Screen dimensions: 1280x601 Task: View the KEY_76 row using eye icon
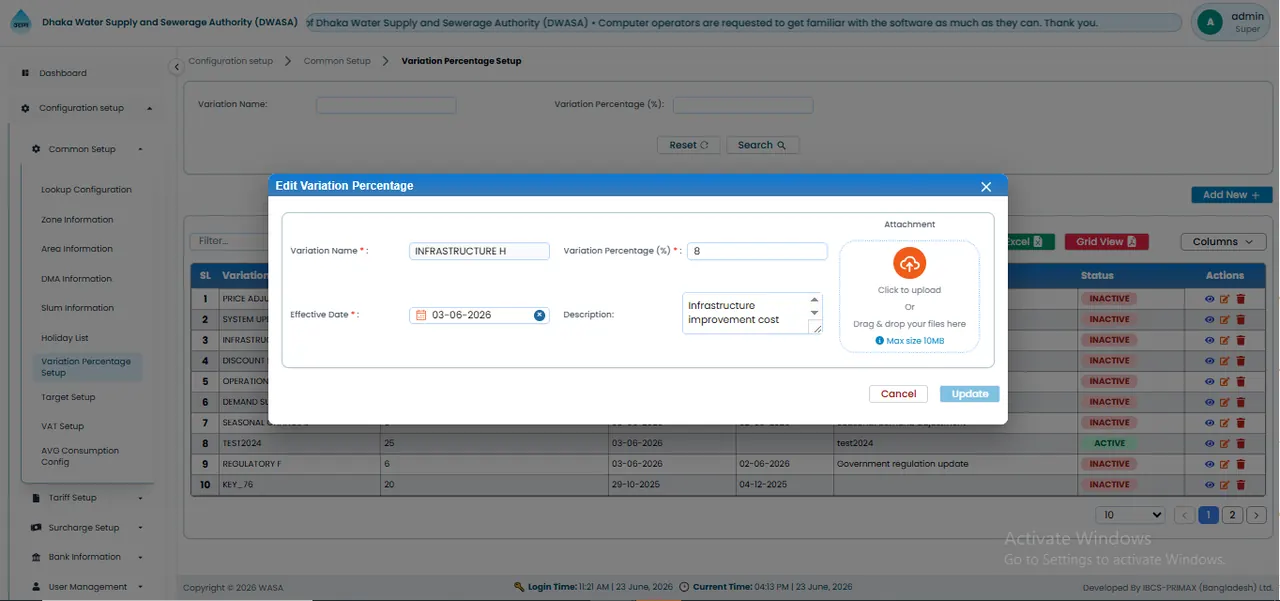click(x=1210, y=485)
